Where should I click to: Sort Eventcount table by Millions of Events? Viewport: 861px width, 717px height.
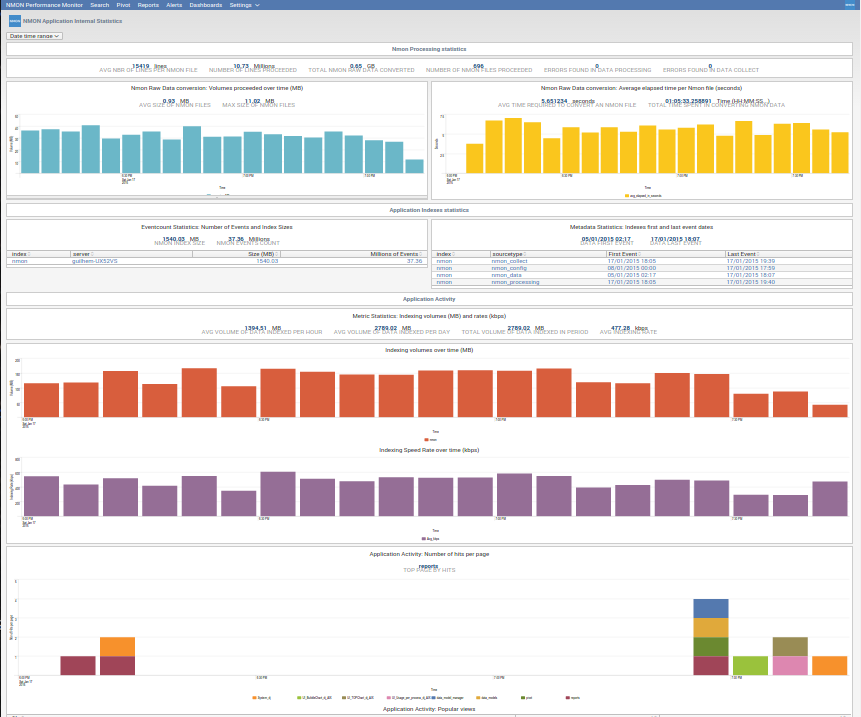pos(396,254)
